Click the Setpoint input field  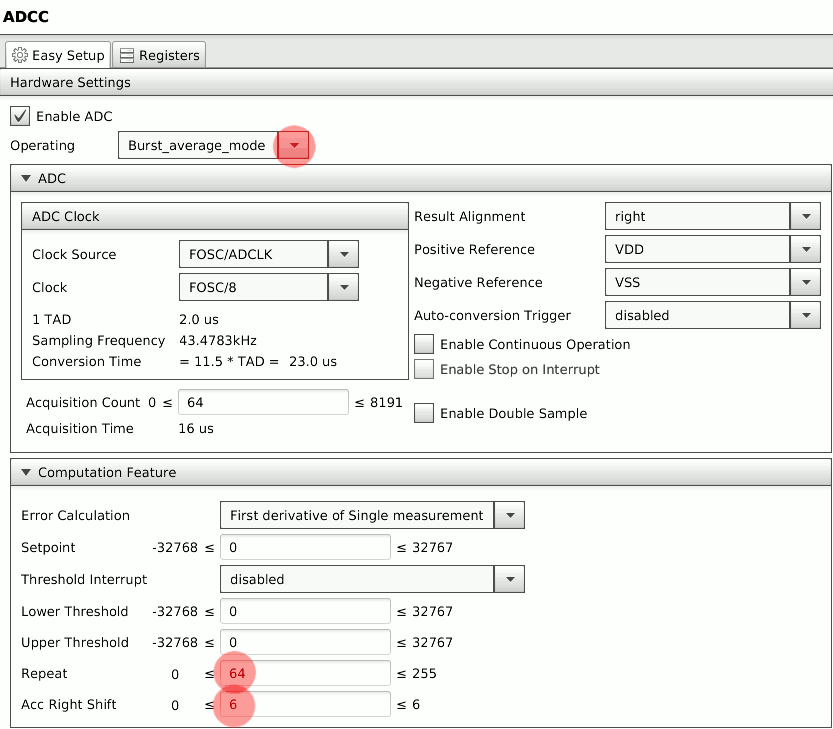(304, 548)
